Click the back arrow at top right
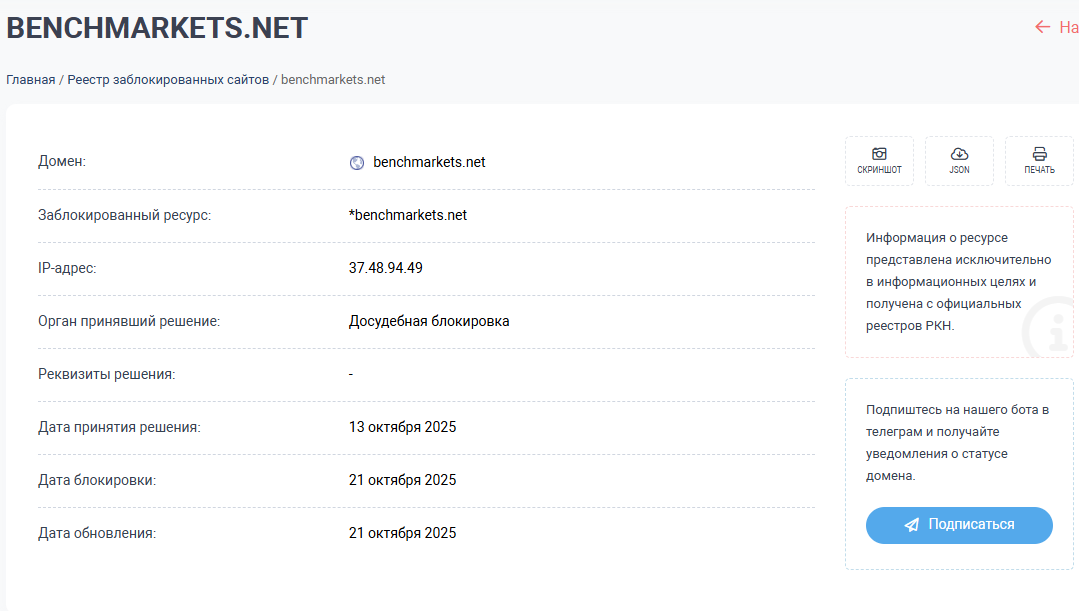 (x=1043, y=27)
